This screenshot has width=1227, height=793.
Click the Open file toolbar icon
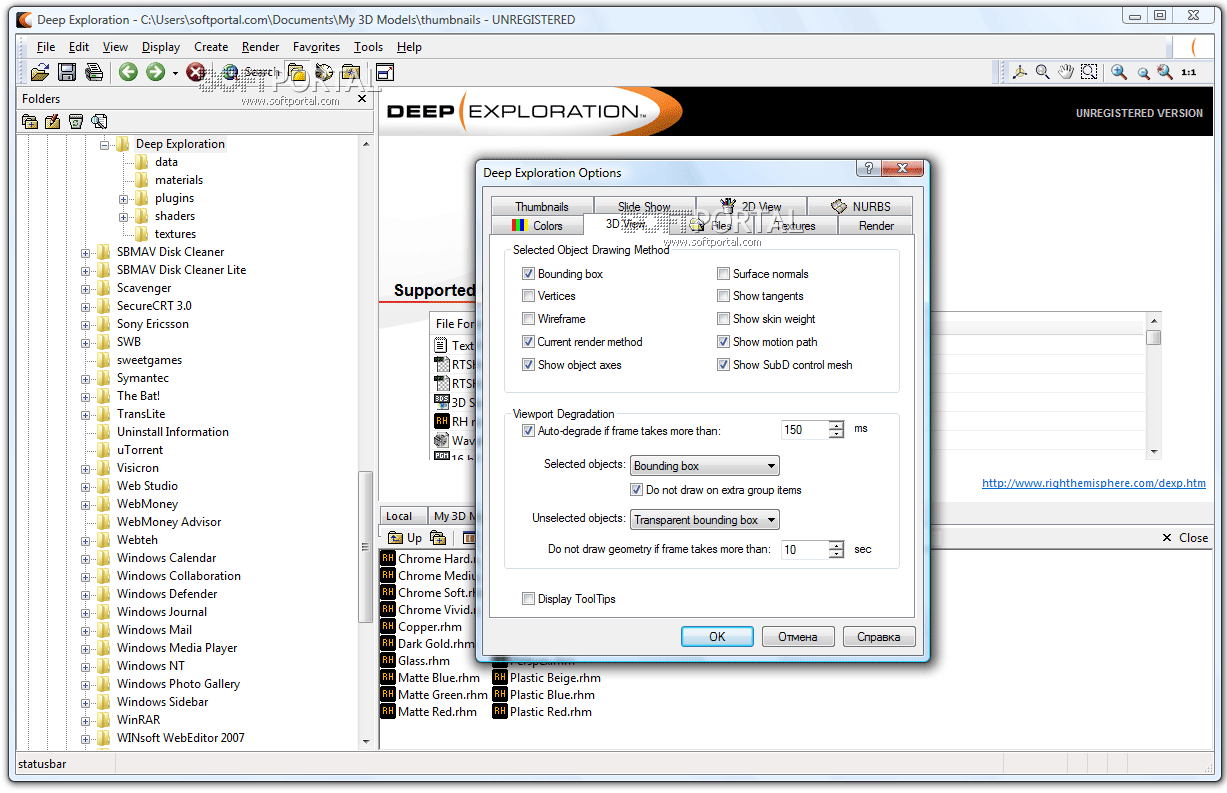click(x=39, y=72)
